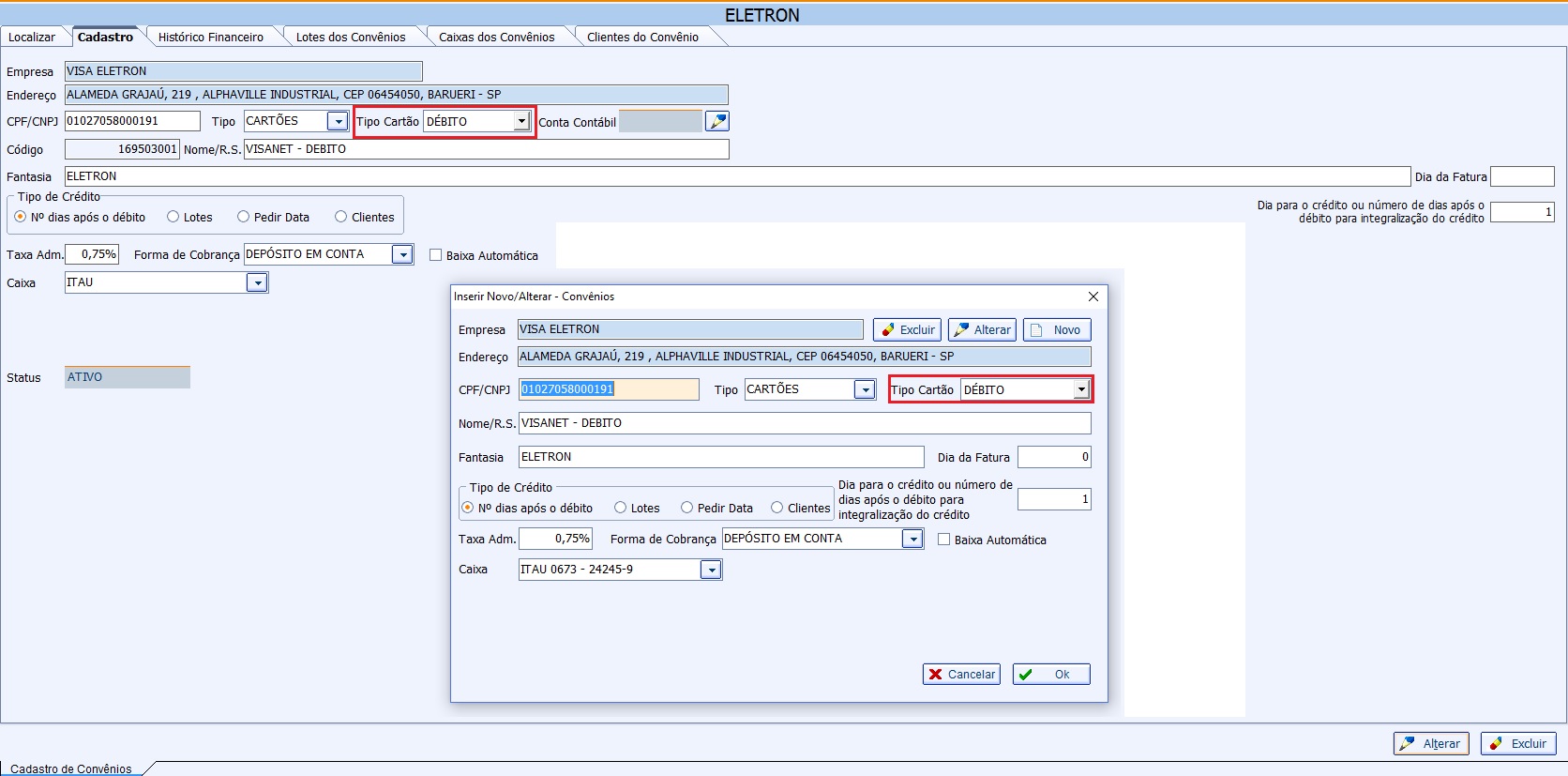Click Nome/R.S. field in dialog

point(805,423)
